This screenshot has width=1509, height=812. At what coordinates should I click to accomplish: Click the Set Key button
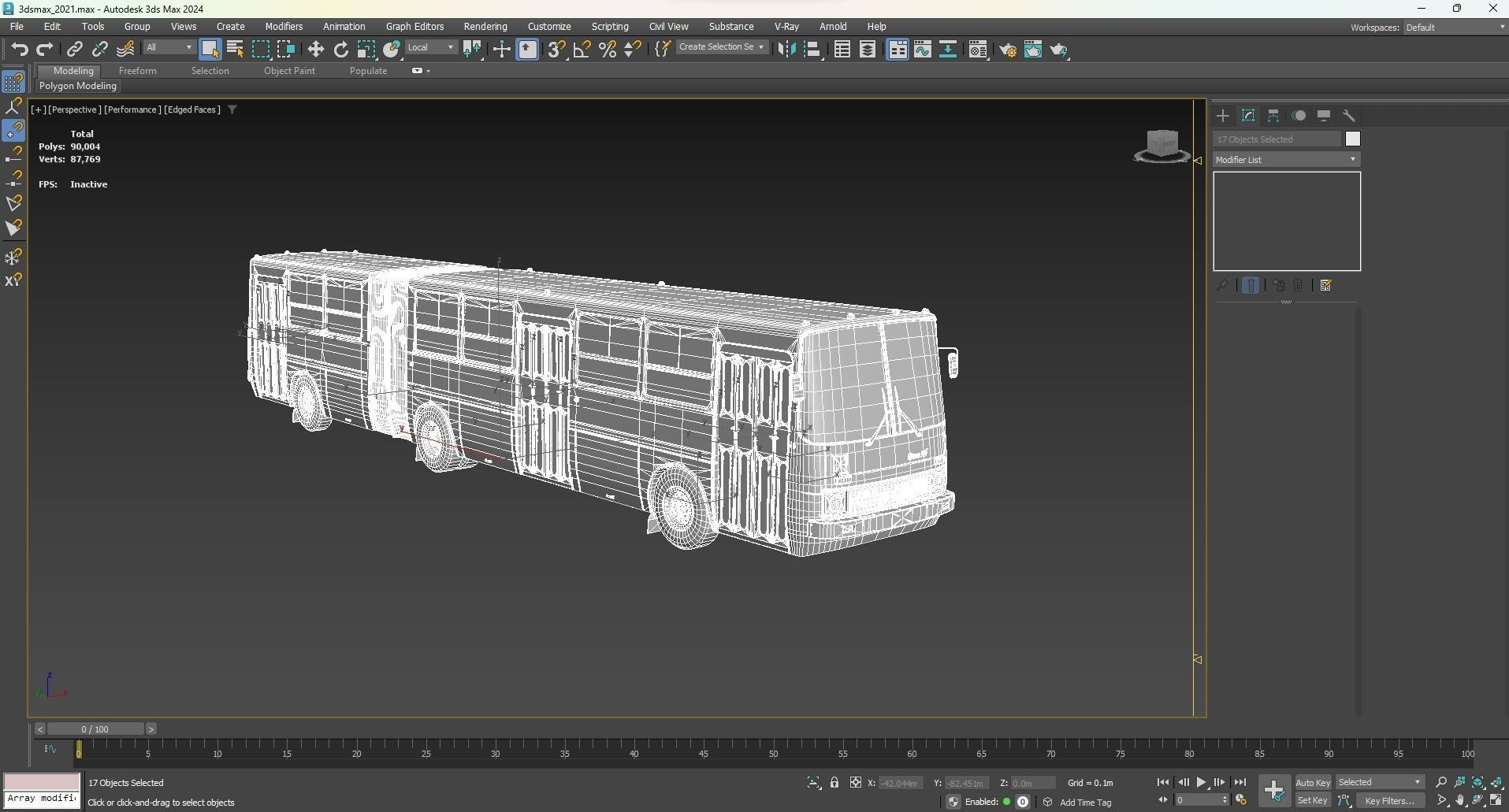pos(1313,800)
